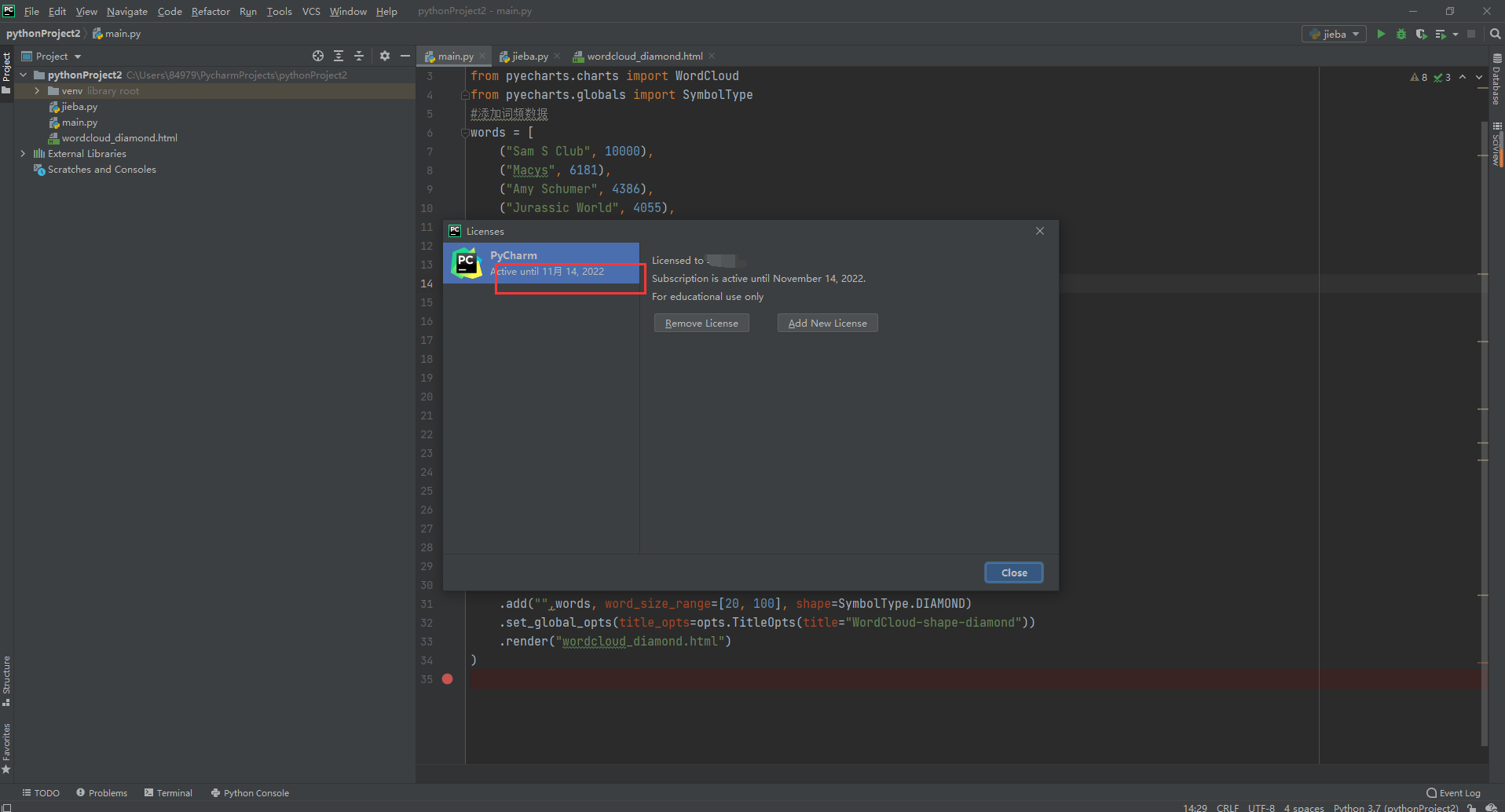Open the Structure side tab
The image size is (1505, 812).
[x=6, y=681]
